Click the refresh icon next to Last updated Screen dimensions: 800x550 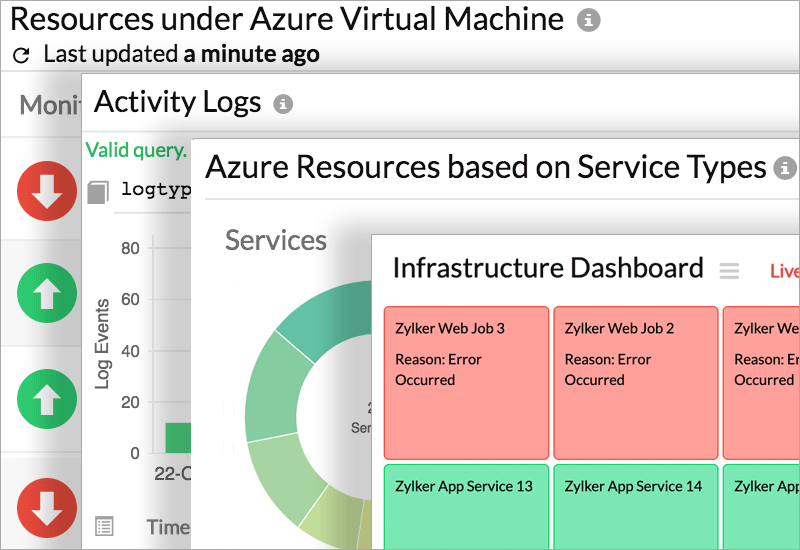[21, 55]
